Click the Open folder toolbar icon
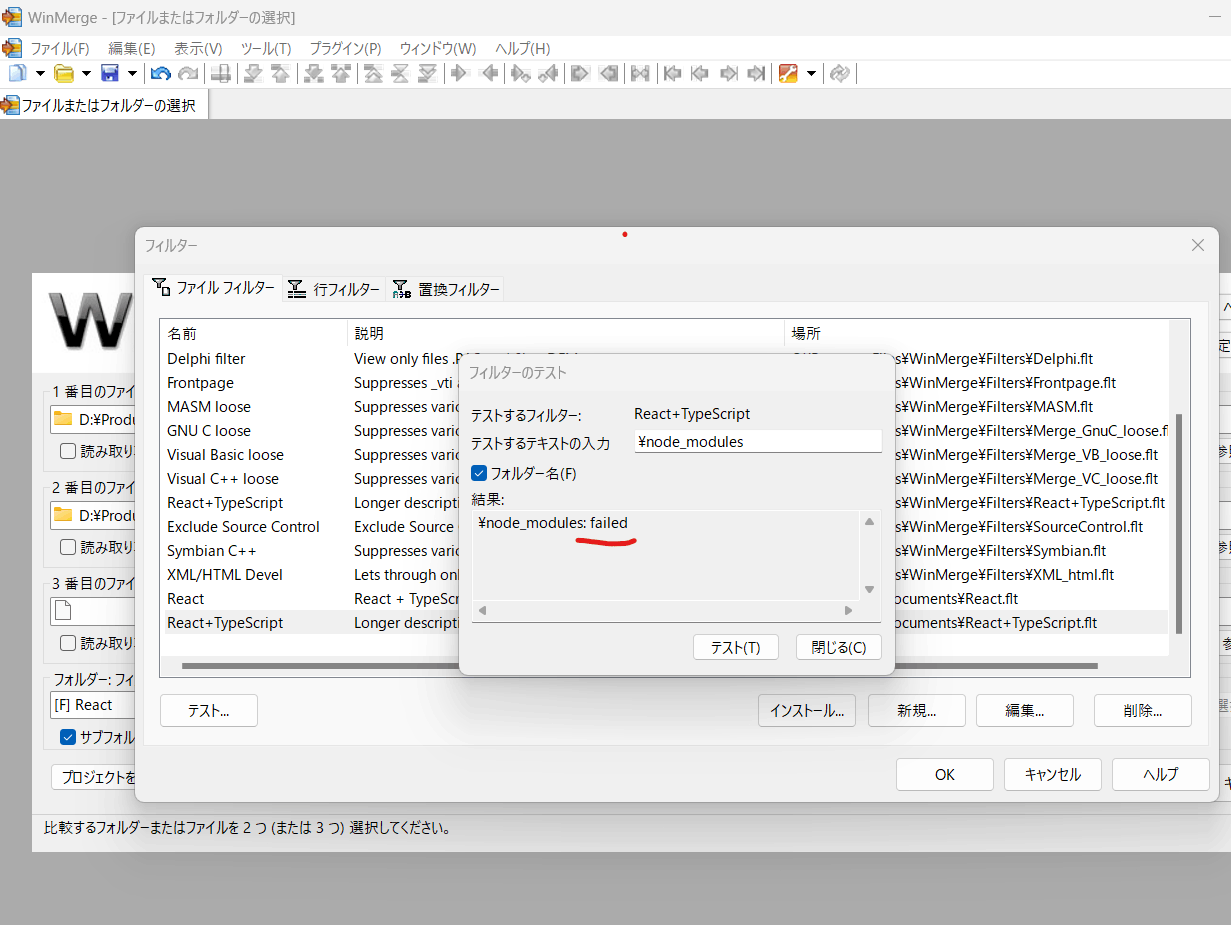 [64, 73]
